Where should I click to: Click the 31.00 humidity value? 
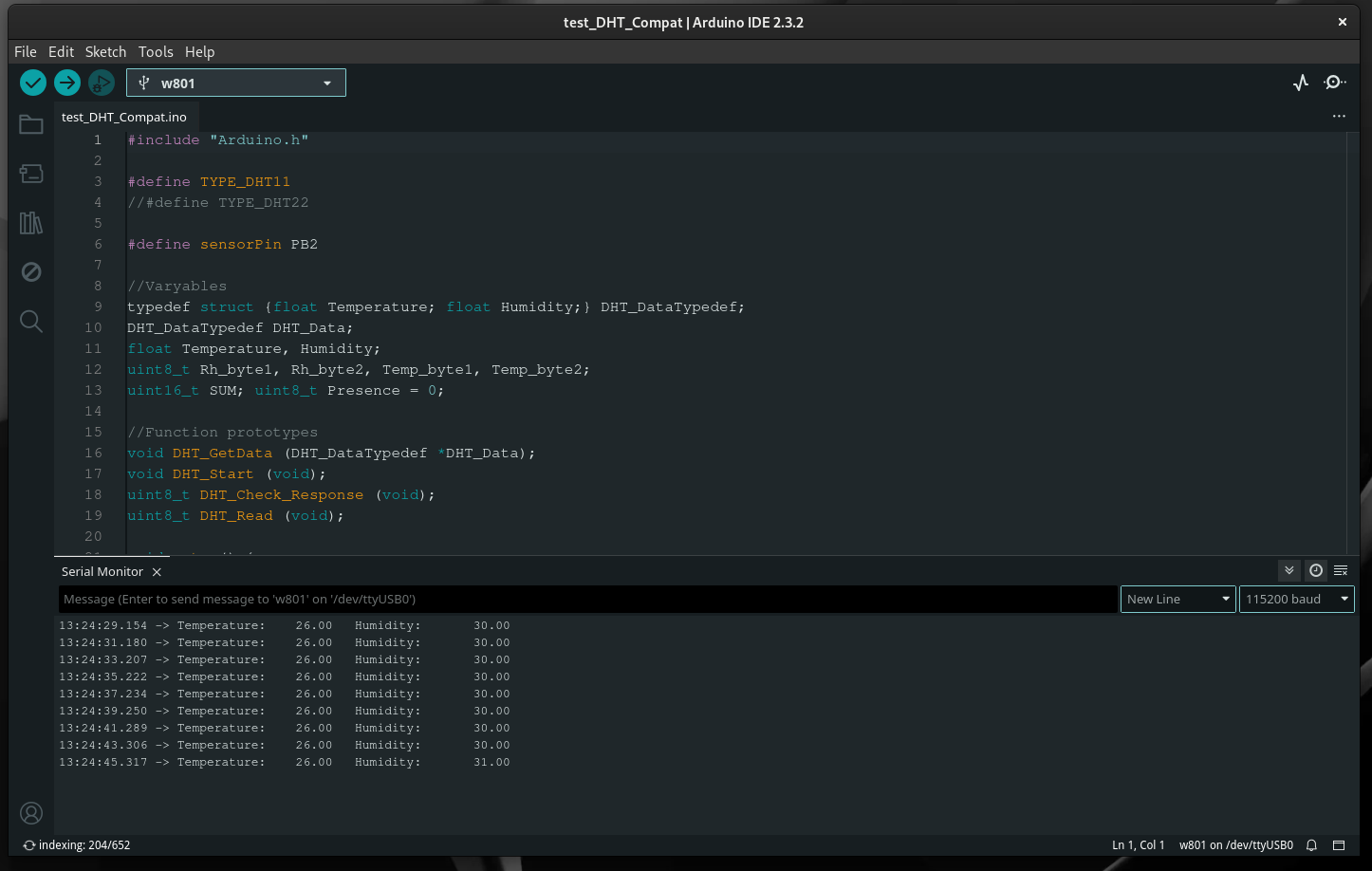491,762
